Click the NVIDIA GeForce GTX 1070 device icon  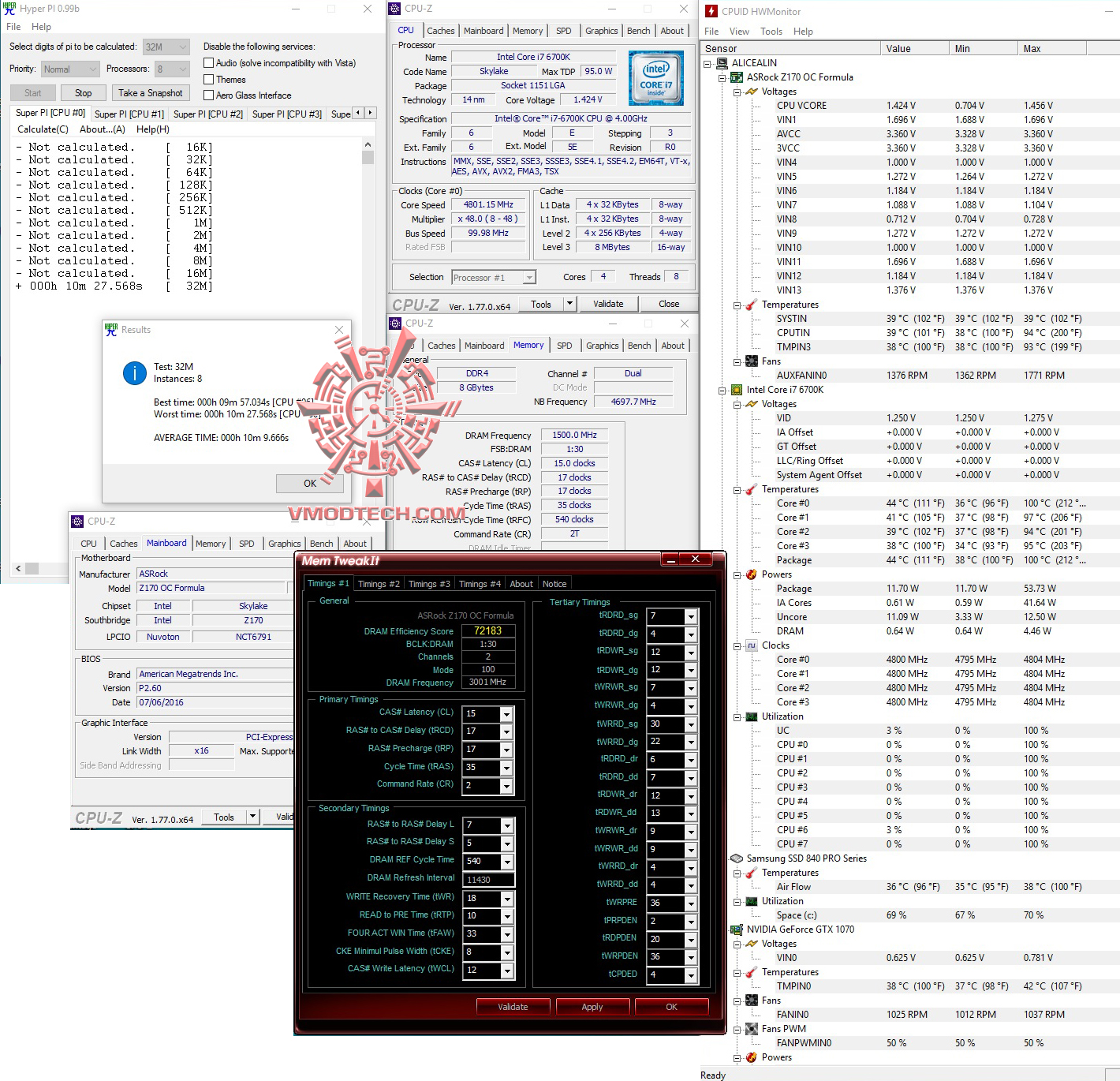(737, 929)
